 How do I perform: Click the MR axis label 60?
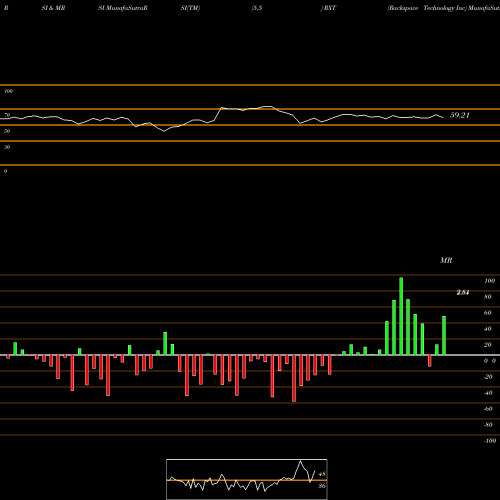488,313
